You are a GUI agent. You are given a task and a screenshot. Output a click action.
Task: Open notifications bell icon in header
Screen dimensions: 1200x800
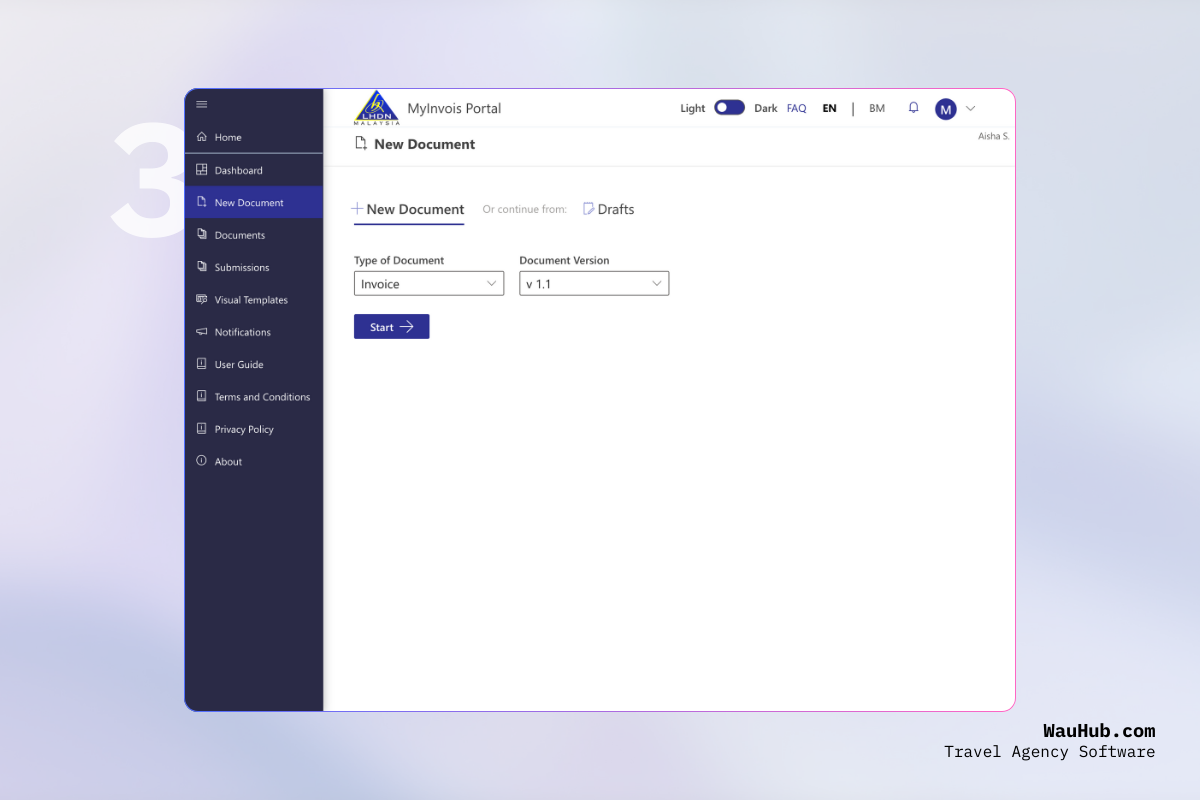(x=913, y=108)
